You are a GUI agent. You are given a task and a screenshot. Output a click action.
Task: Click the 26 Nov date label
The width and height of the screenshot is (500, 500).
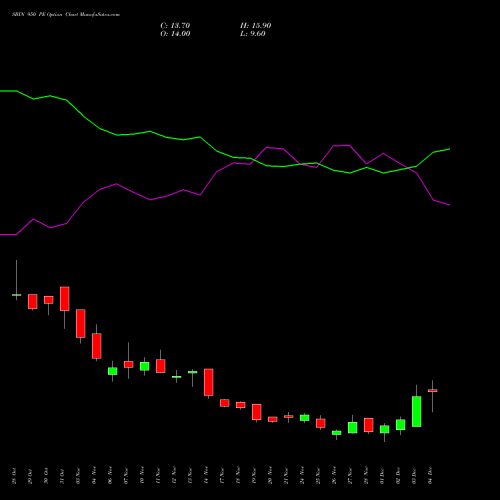pyautogui.click(x=334, y=476)
